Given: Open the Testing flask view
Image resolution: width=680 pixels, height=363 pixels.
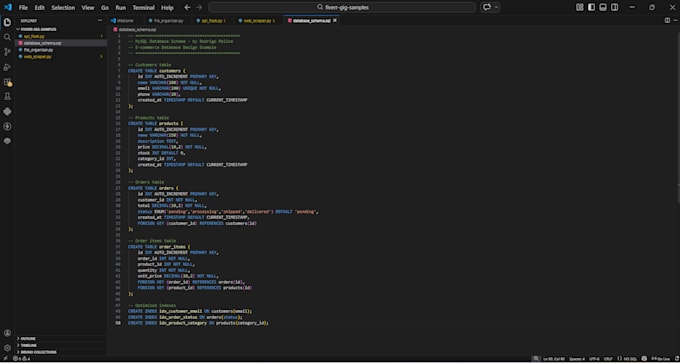Looking at the screenshot, I should (x=7, y=96).
